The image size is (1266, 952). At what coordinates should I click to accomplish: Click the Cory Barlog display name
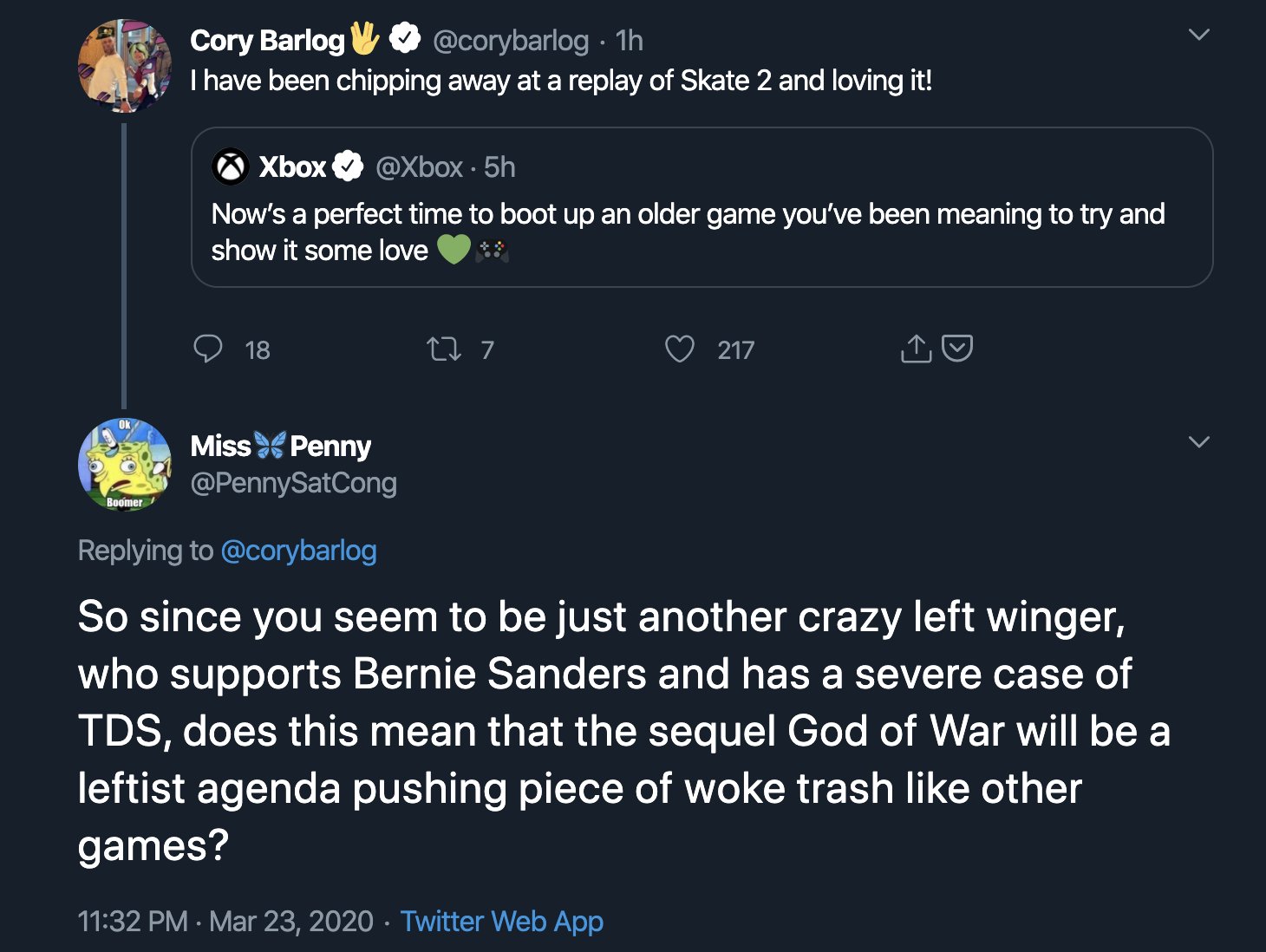267,40
